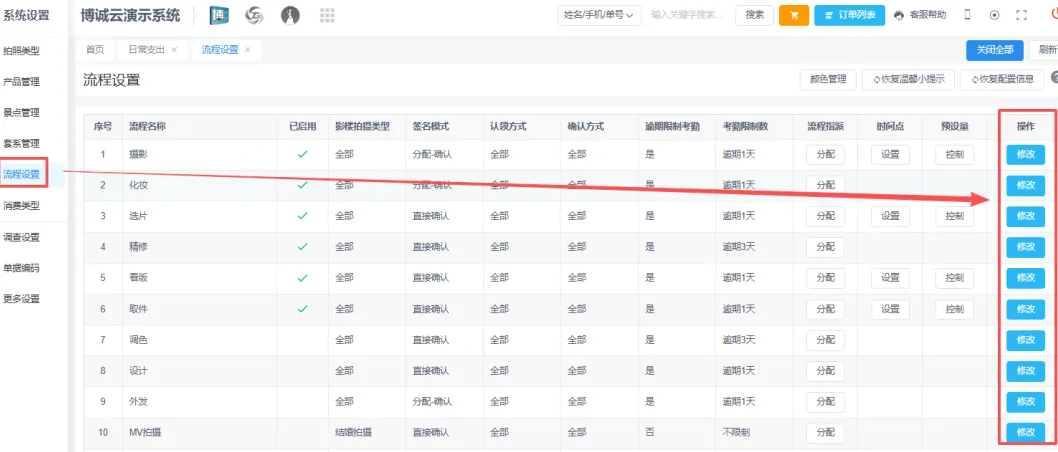Open the 姓名/手机/单号 search type dropdown
1058x452 pixels.
(599, 15)
